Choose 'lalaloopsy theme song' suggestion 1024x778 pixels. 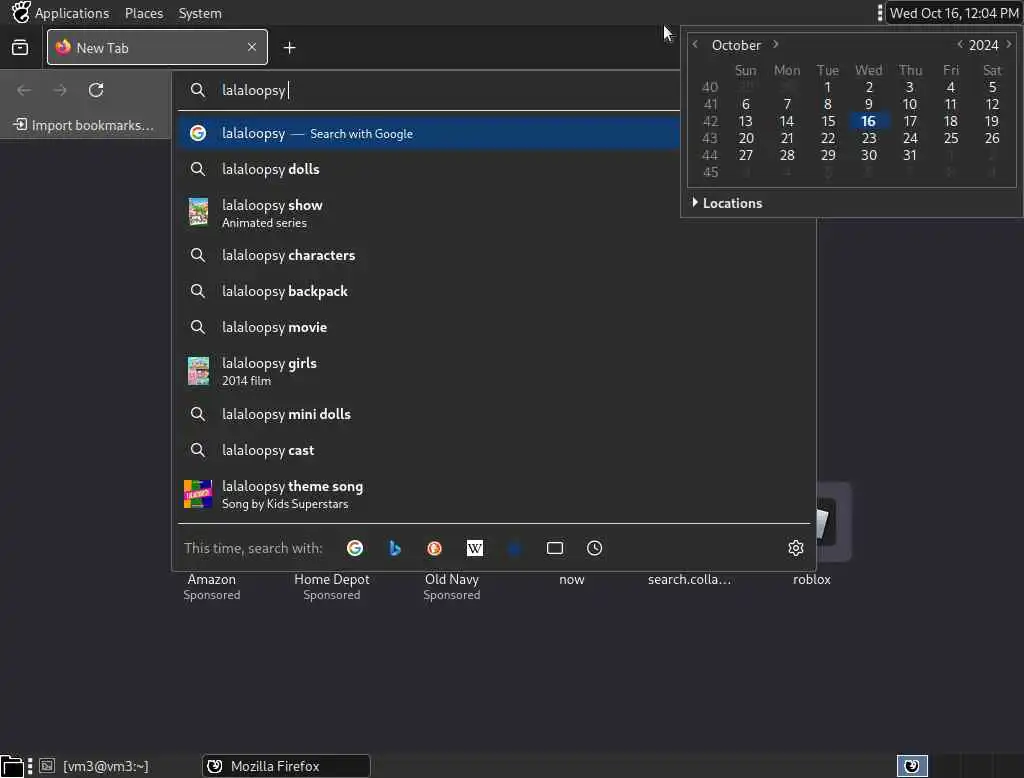click(x=496, y=494)
